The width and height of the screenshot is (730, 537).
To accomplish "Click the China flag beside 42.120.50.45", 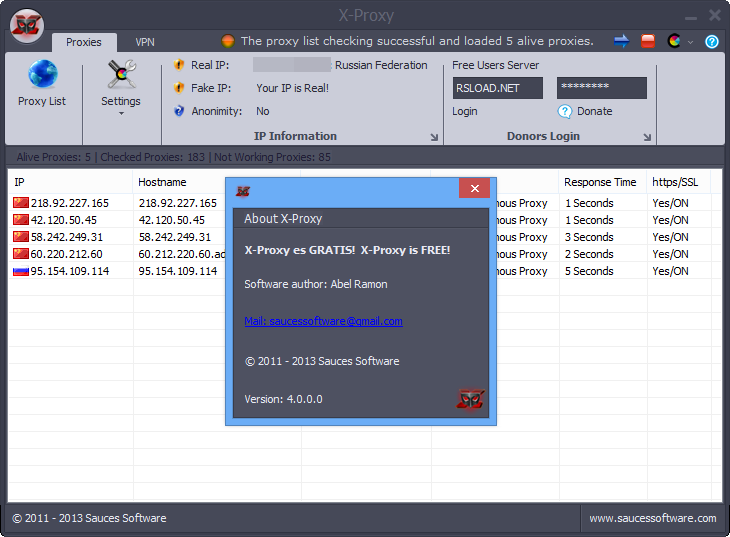I will pos(21,219).
